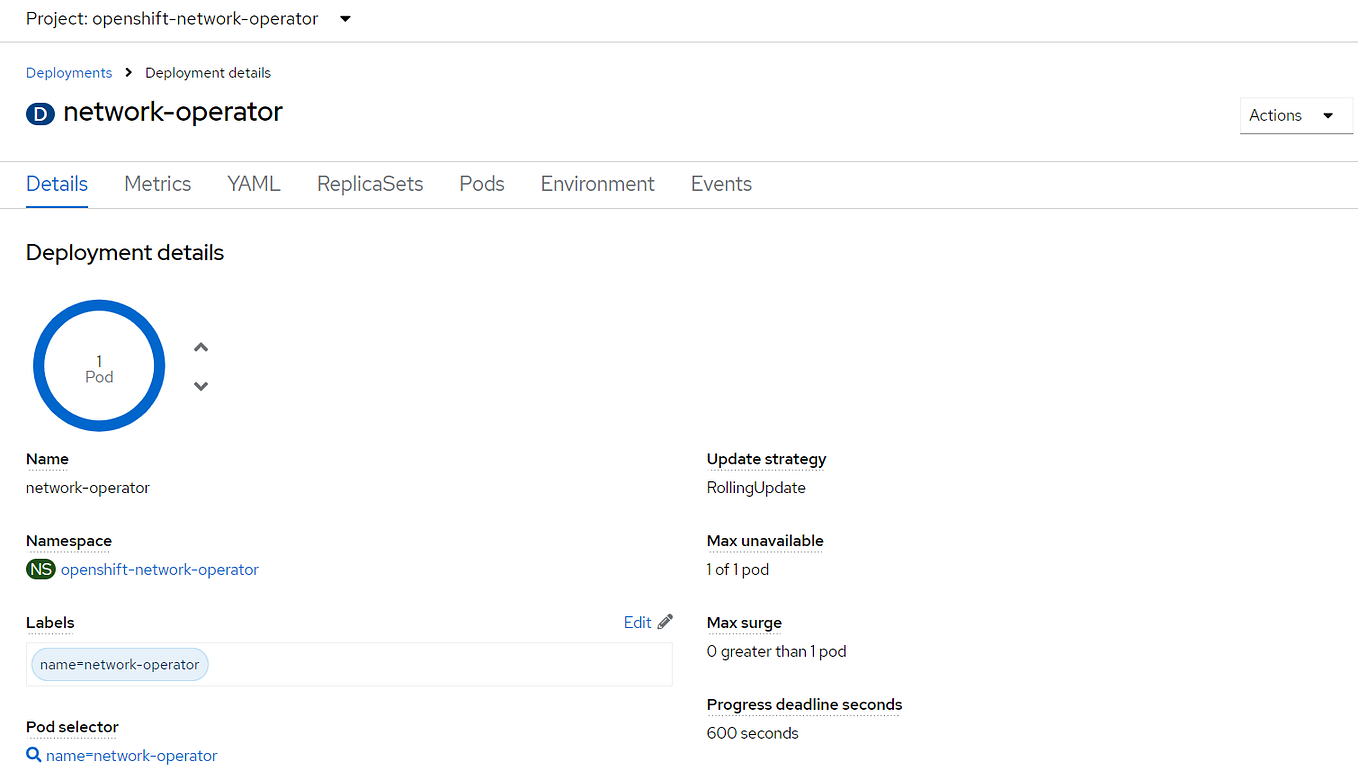
Task: Navigate back via Deployments breadcrumb
Action: click(68, 72)
